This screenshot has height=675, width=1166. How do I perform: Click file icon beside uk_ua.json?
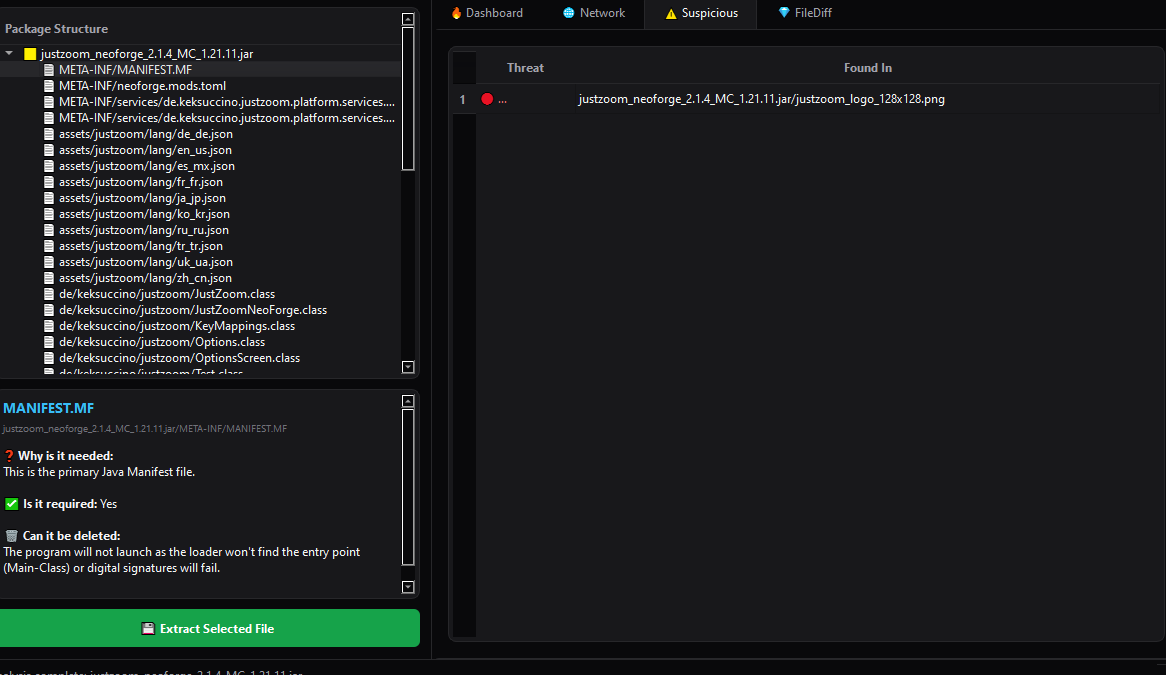pos(49,262)
